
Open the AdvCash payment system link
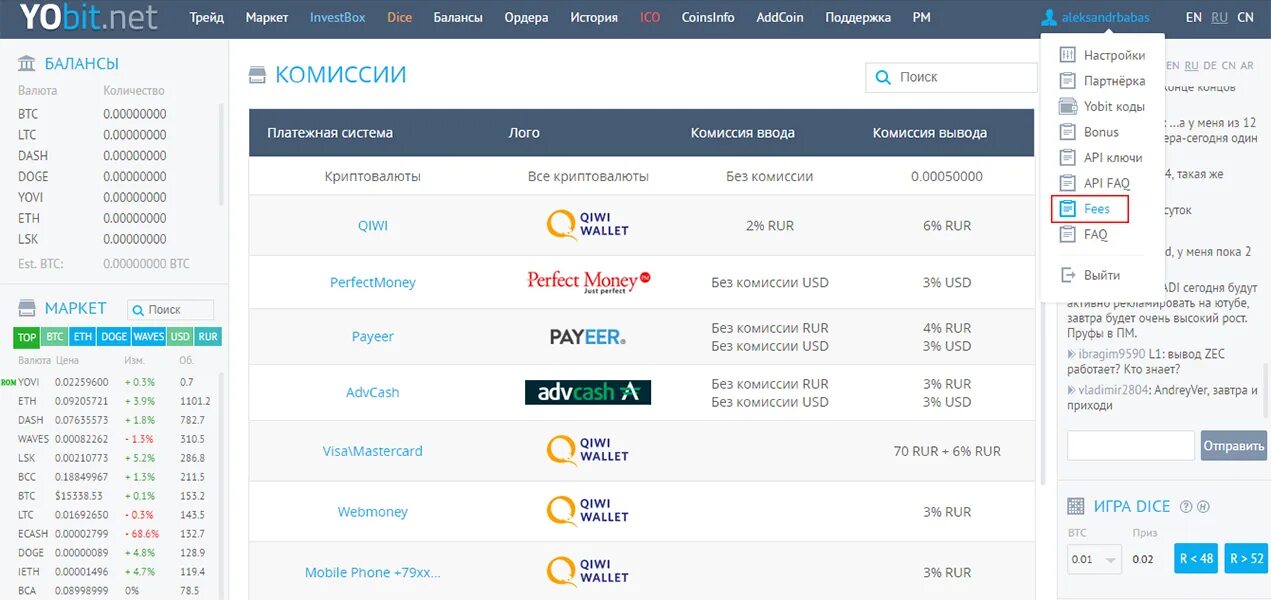(x=372, y=392)
